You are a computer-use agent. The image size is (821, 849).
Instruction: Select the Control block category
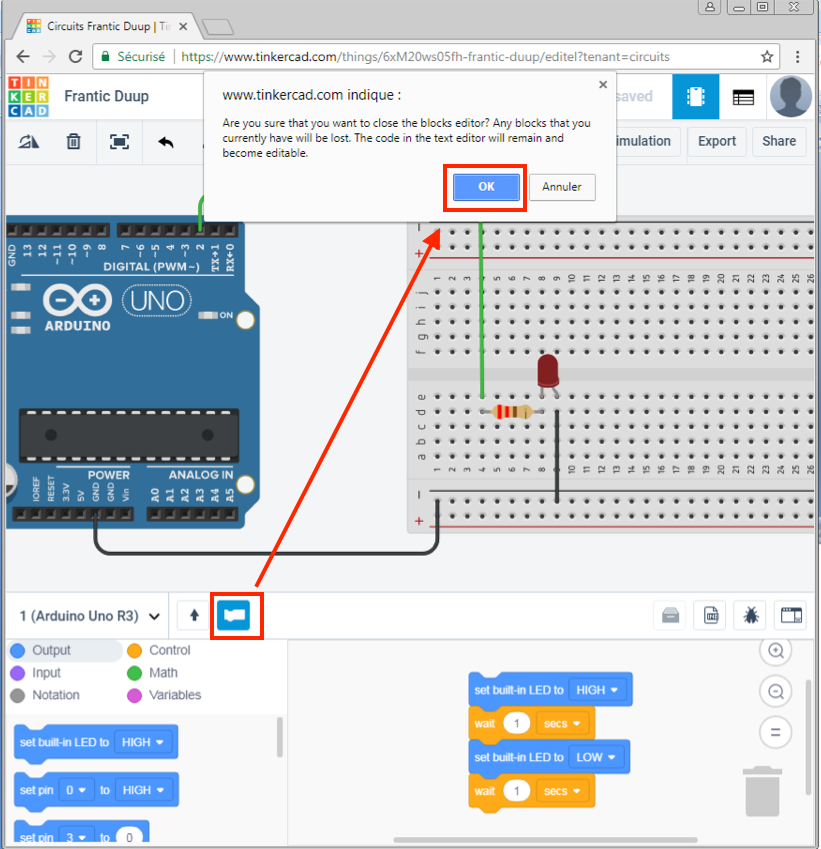pos(159,650)
